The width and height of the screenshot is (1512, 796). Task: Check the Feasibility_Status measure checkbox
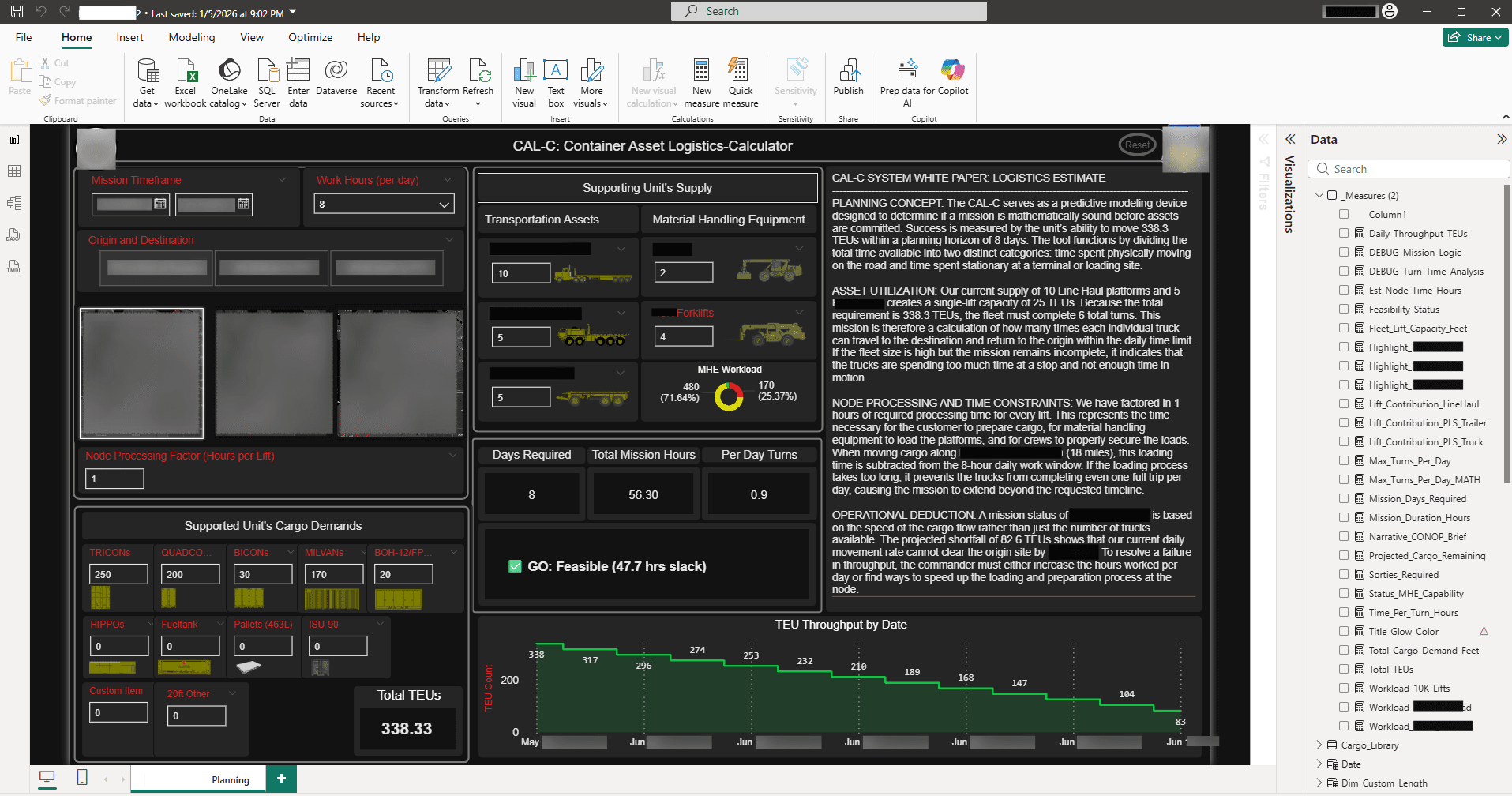tap(1345, 309)
